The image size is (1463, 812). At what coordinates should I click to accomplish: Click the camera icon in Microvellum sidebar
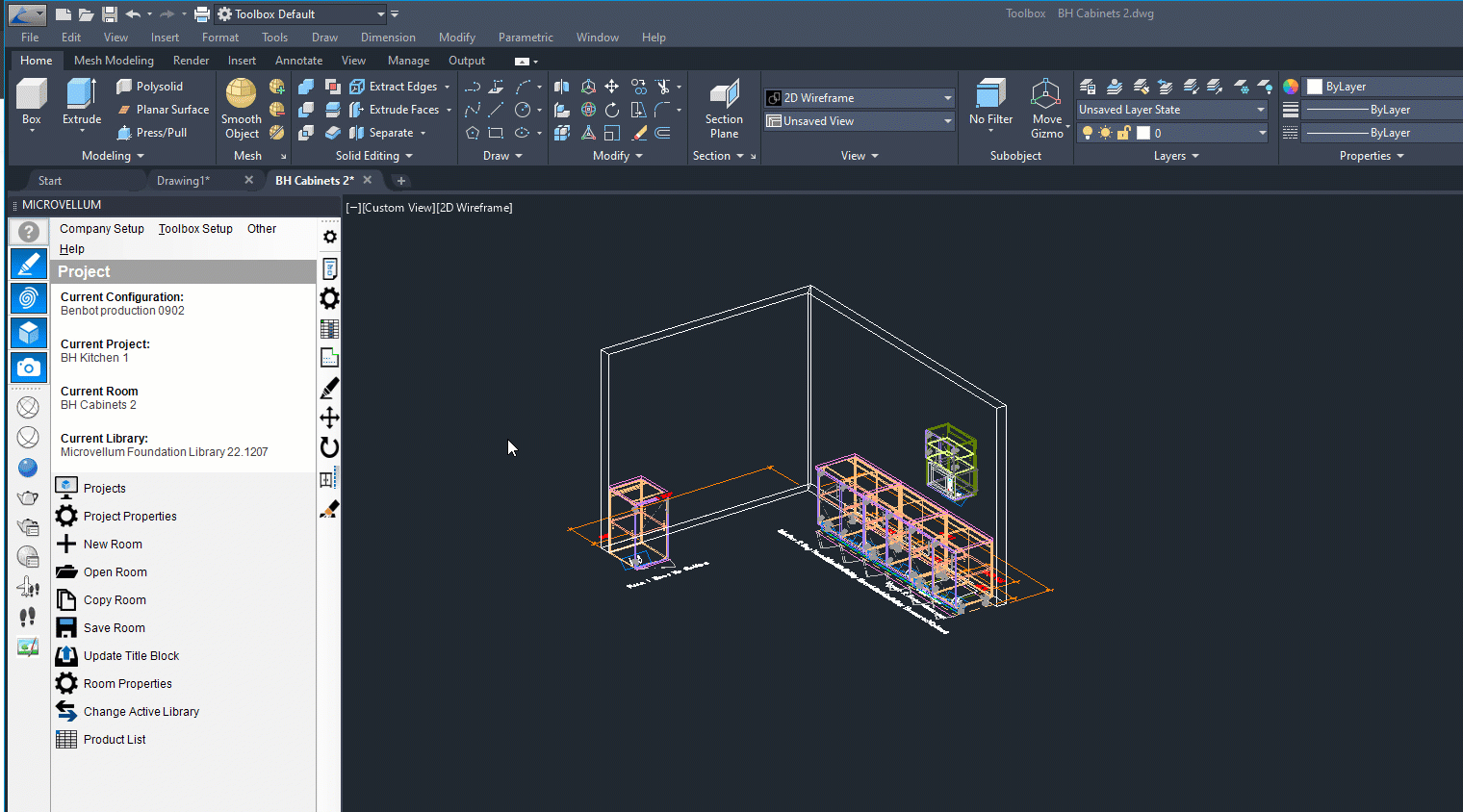29,368
